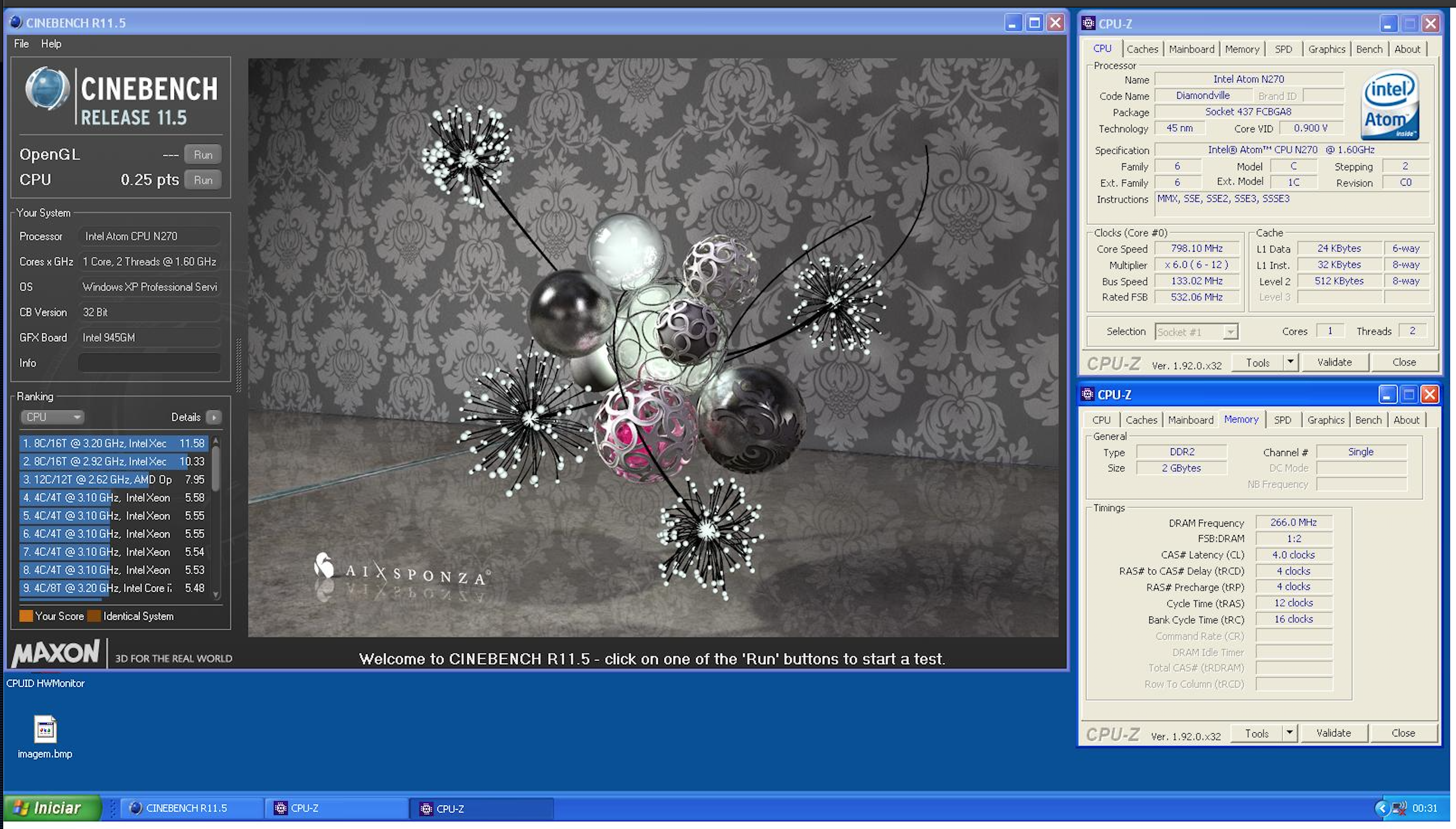Viewport: 1456px width, 829px height.
Task: Expand Tools dropdown arrow in top CPU-Z
Action: tap(1291, 362)
